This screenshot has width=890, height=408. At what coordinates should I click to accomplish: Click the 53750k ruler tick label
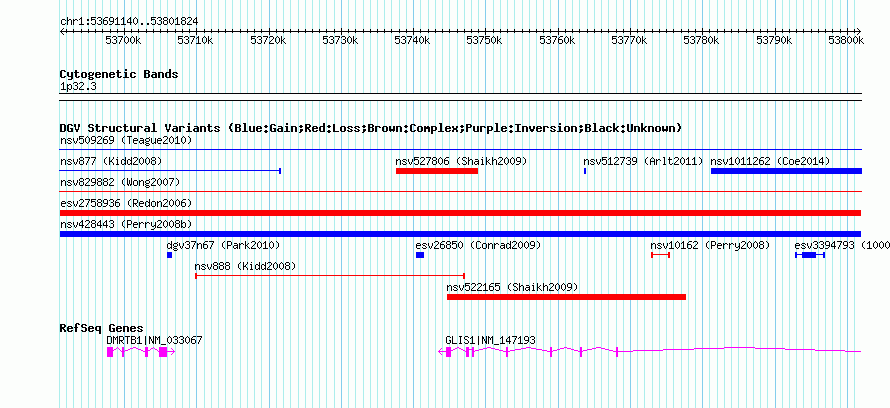484,40
